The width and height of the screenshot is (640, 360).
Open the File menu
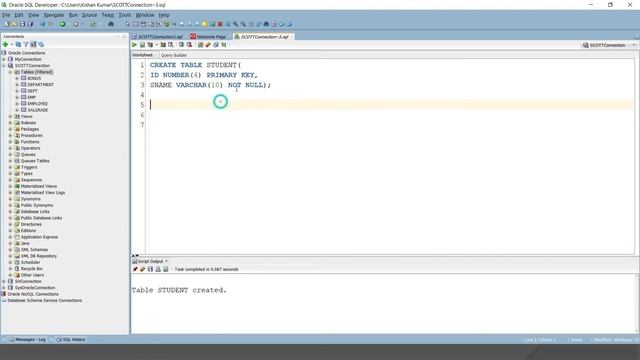[6, 15]
